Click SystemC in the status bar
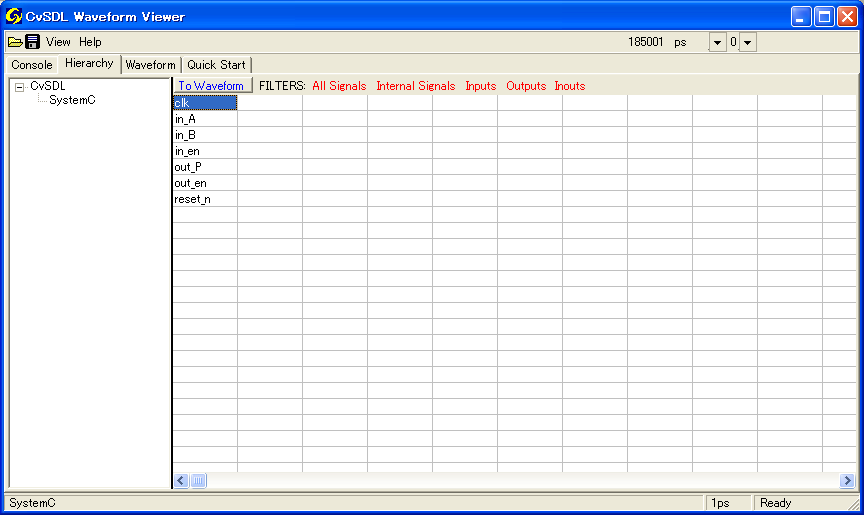This screenshot has width=864, height=515. (x=33, y=503)
